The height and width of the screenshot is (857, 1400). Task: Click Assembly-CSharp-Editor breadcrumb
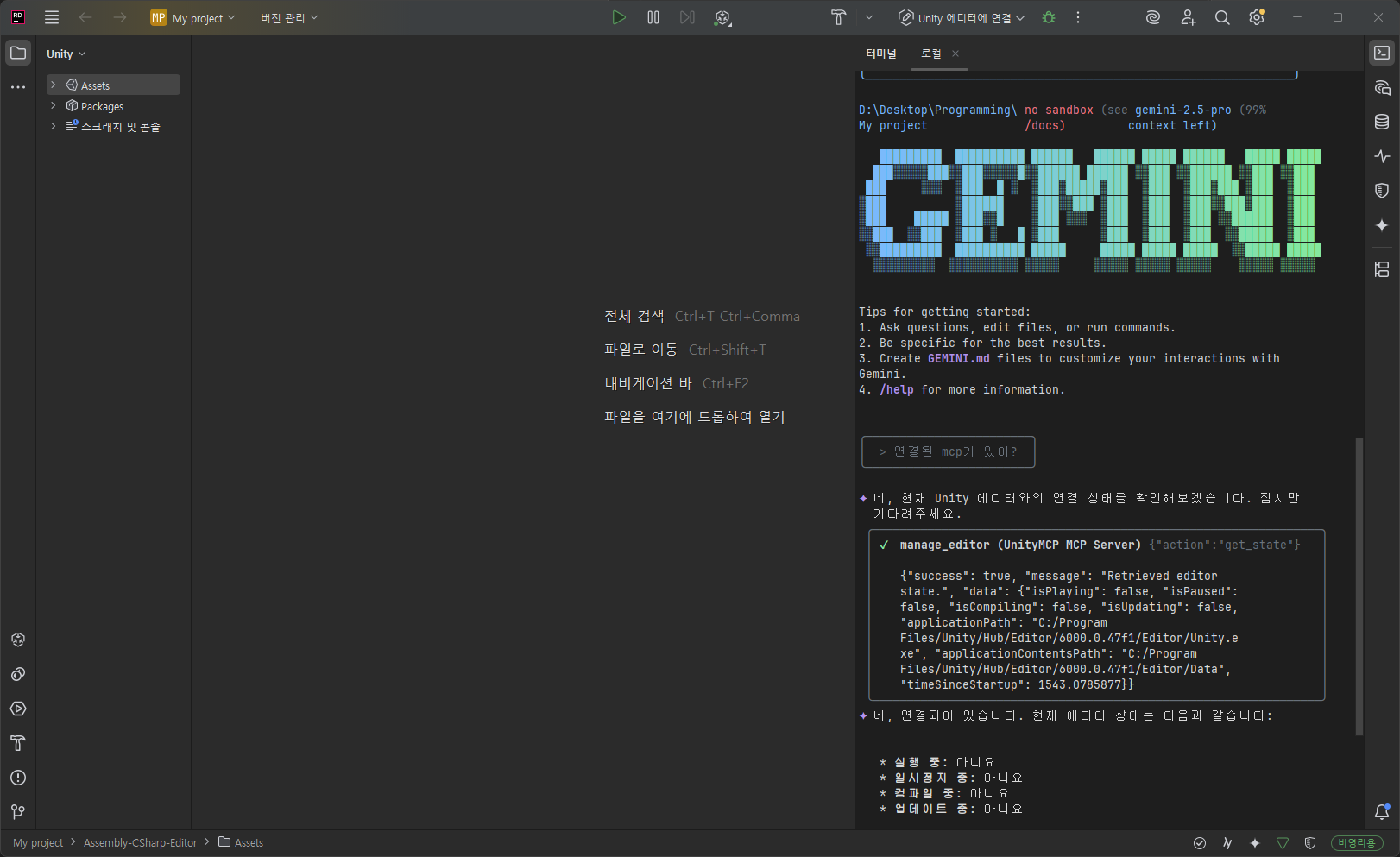pyautogui.click(x=140, y=843)
